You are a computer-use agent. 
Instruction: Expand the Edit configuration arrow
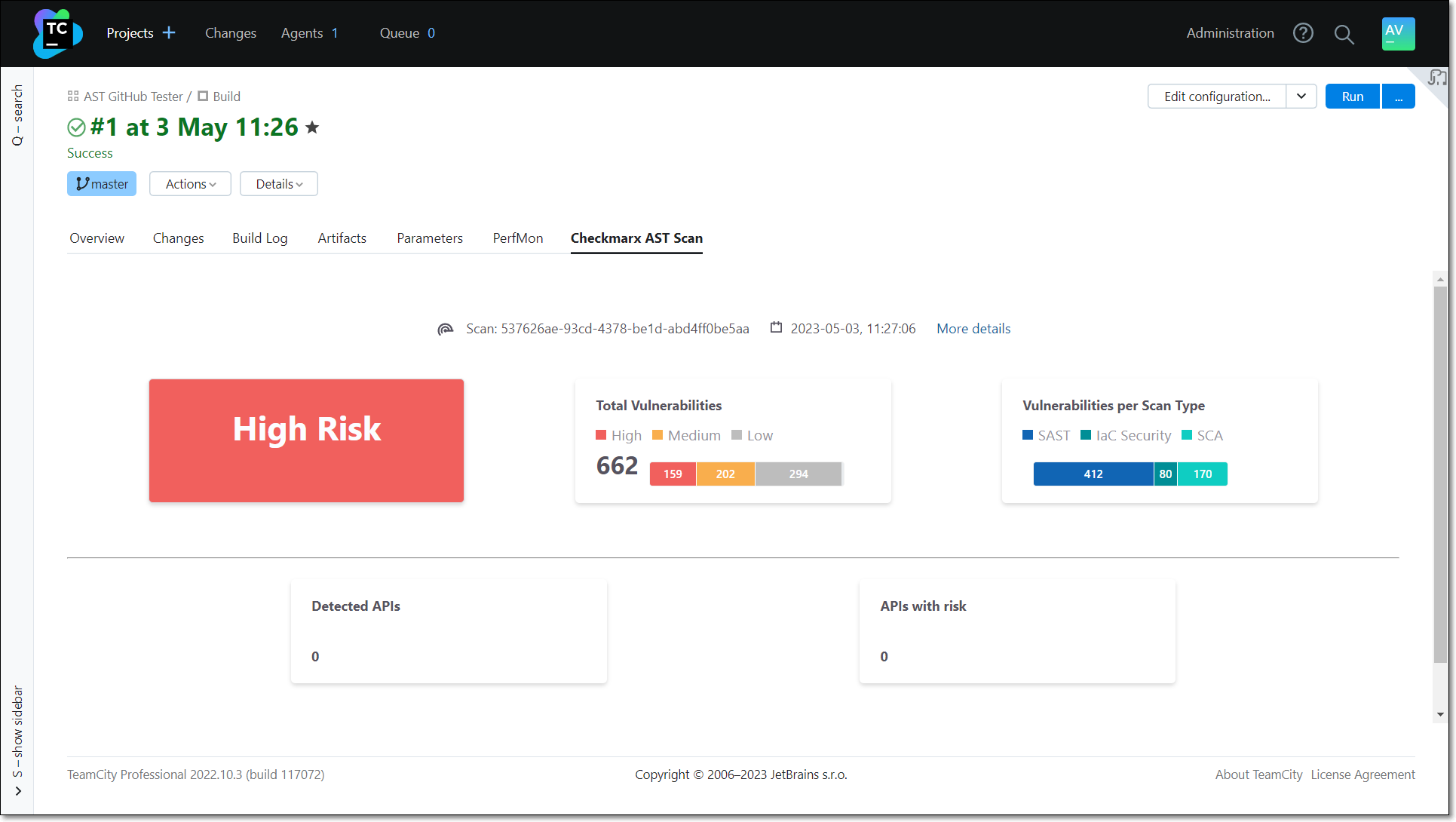[1301, 97]
